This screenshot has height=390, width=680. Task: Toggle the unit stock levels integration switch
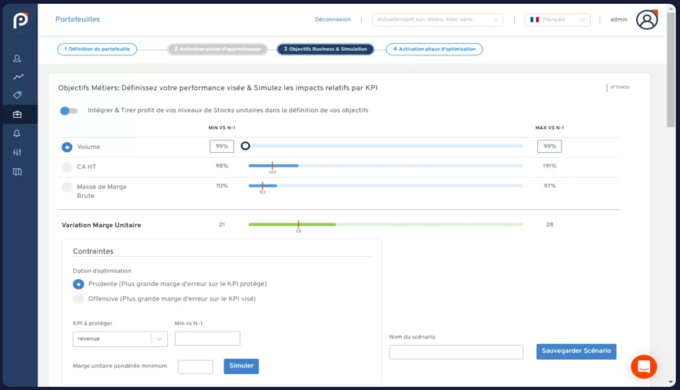pos(69,111)
